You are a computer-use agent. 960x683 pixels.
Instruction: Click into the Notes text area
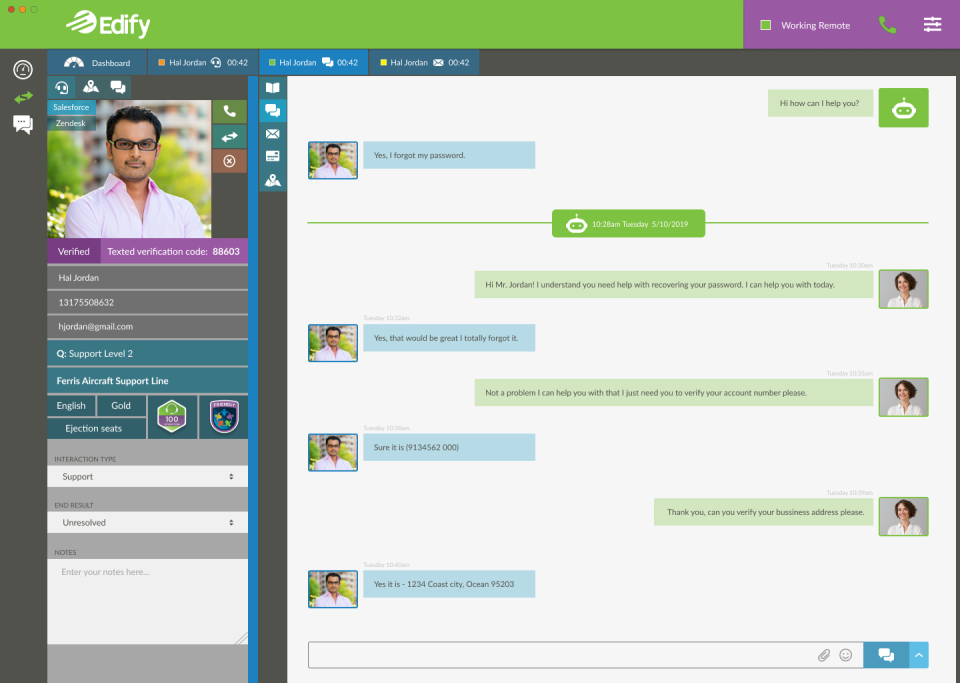(x=148, y=602)
